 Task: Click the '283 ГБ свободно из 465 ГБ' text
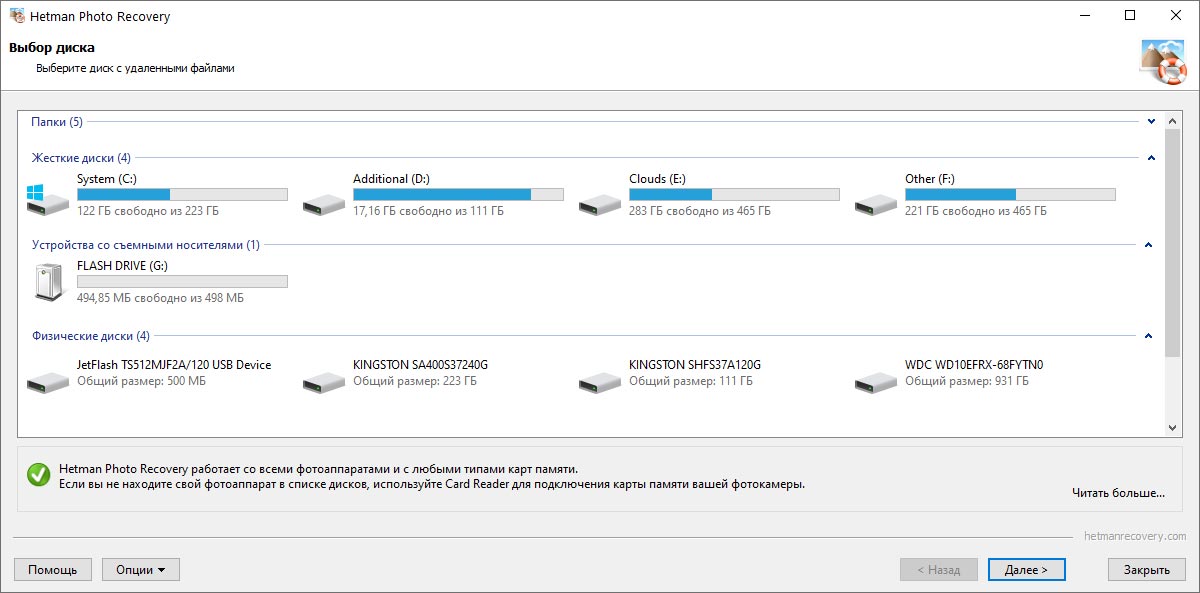click(x=700, y=211)
